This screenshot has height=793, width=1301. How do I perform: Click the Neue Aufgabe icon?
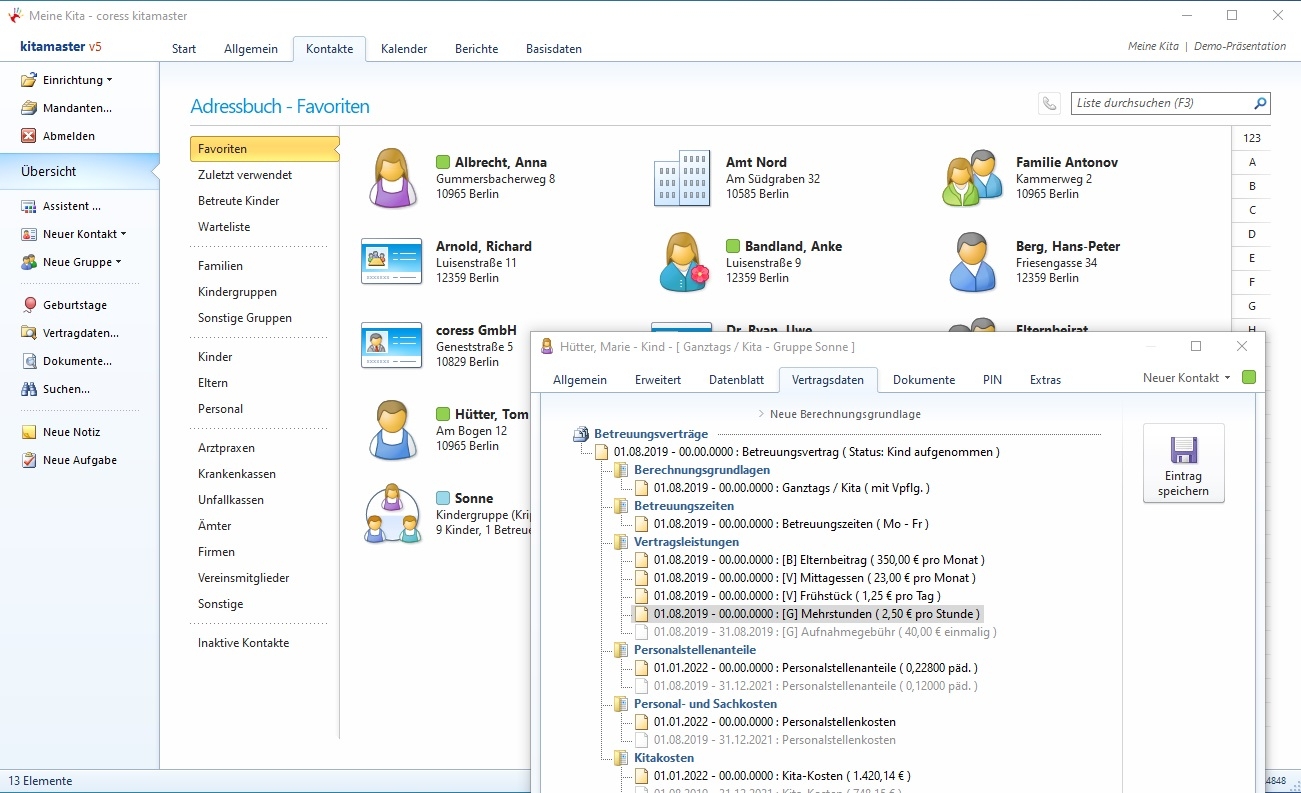(x=29, y=460)
